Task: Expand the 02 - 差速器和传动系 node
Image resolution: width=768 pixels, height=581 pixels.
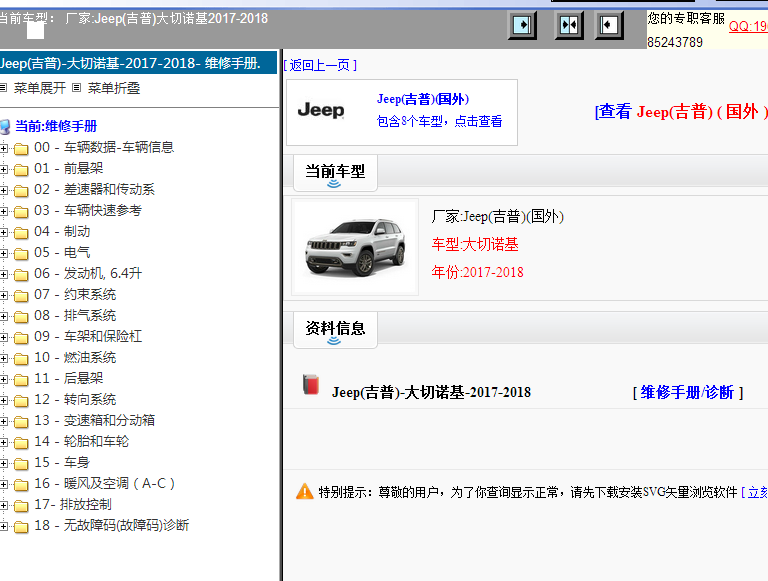Action: click(3, 190)
